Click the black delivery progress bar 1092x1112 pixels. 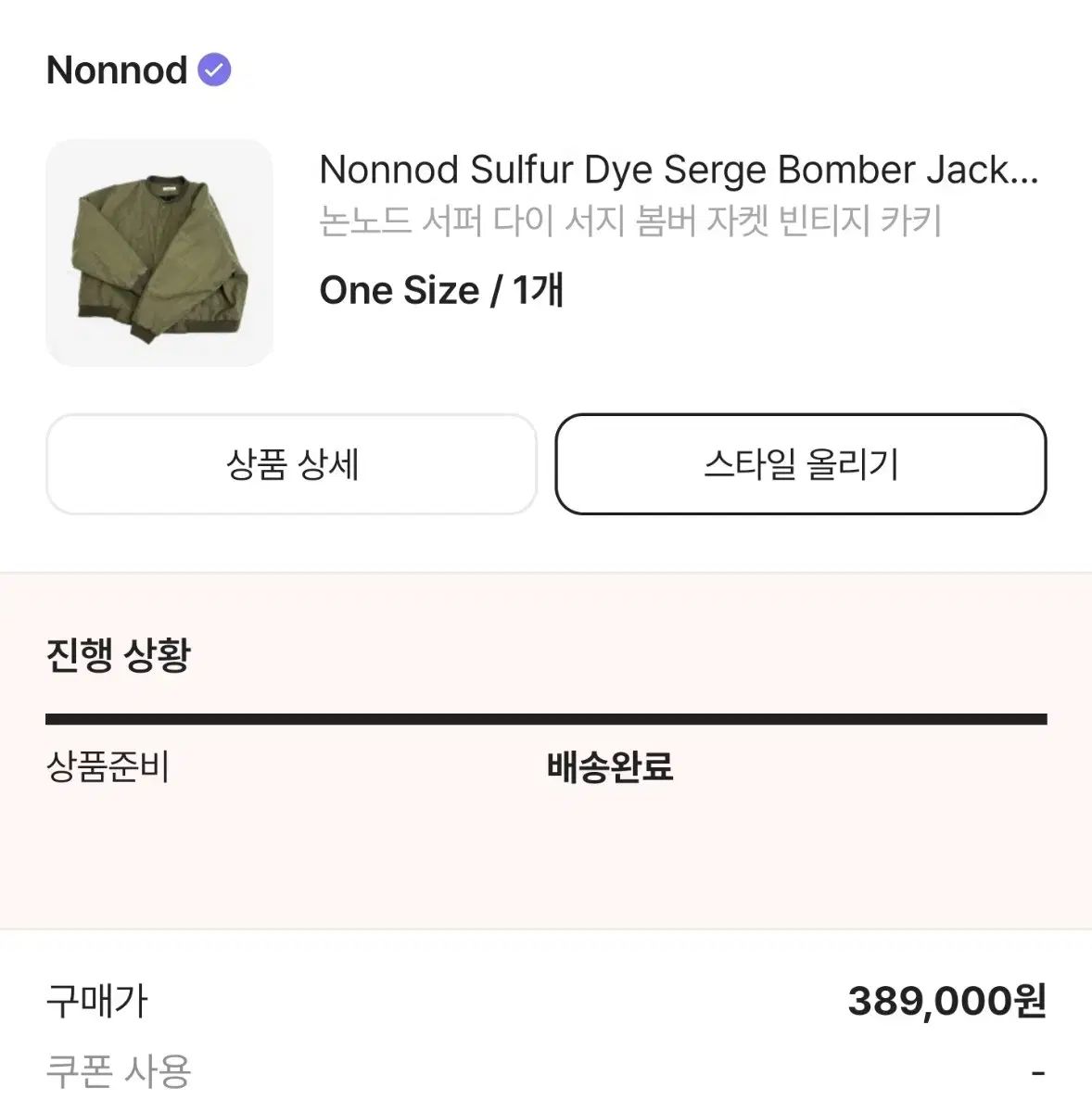[x=546, y=719]
